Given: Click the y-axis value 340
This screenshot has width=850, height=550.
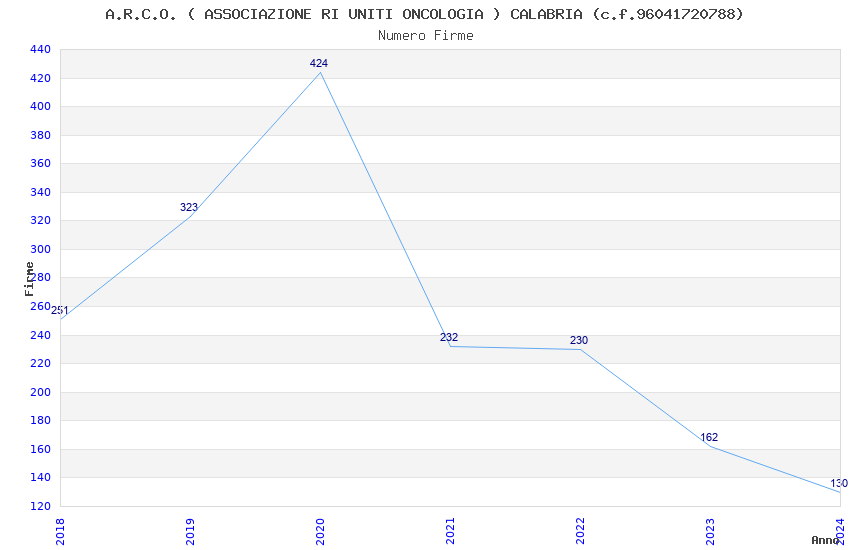Looking at the screenshot, I should (x=40, y=192).
